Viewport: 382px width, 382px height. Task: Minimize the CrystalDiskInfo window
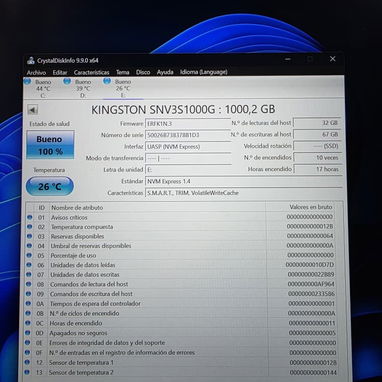288,60
